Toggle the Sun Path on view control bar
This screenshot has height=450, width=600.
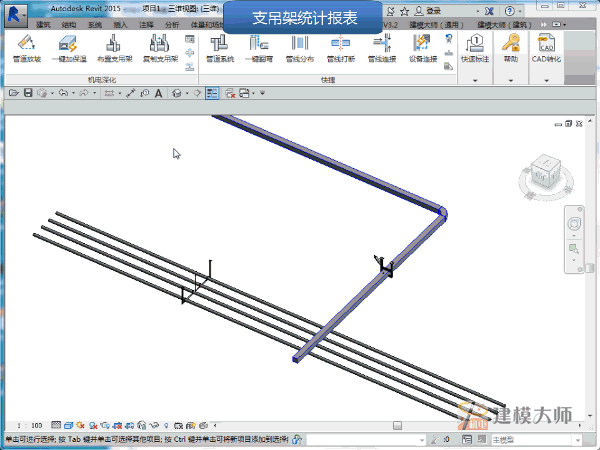click(80, 425)
